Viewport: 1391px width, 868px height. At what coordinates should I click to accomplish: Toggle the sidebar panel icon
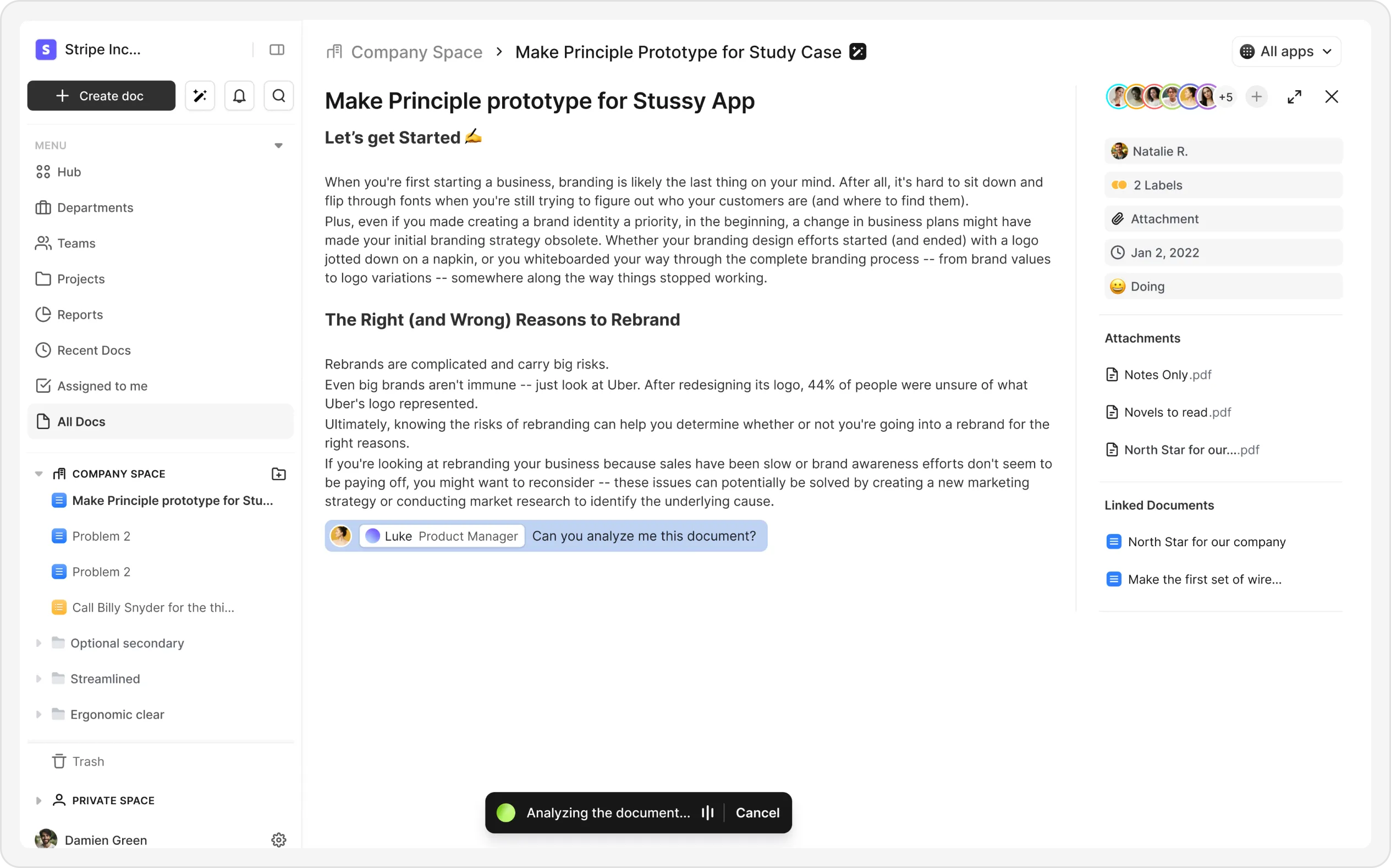pyautogui.click(x=277, y=50)
